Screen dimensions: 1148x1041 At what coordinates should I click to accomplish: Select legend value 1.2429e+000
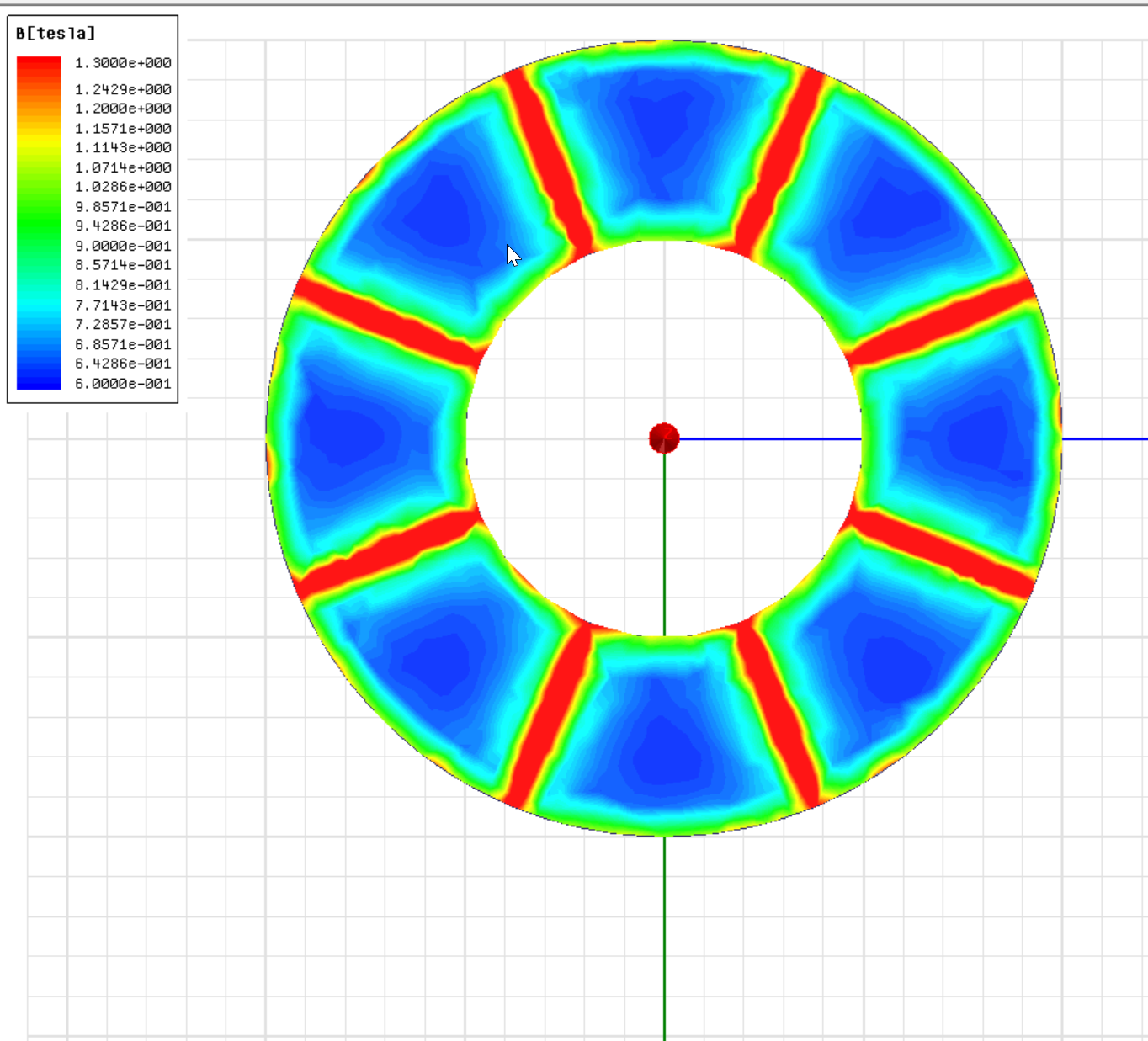(x=123, y=89)
